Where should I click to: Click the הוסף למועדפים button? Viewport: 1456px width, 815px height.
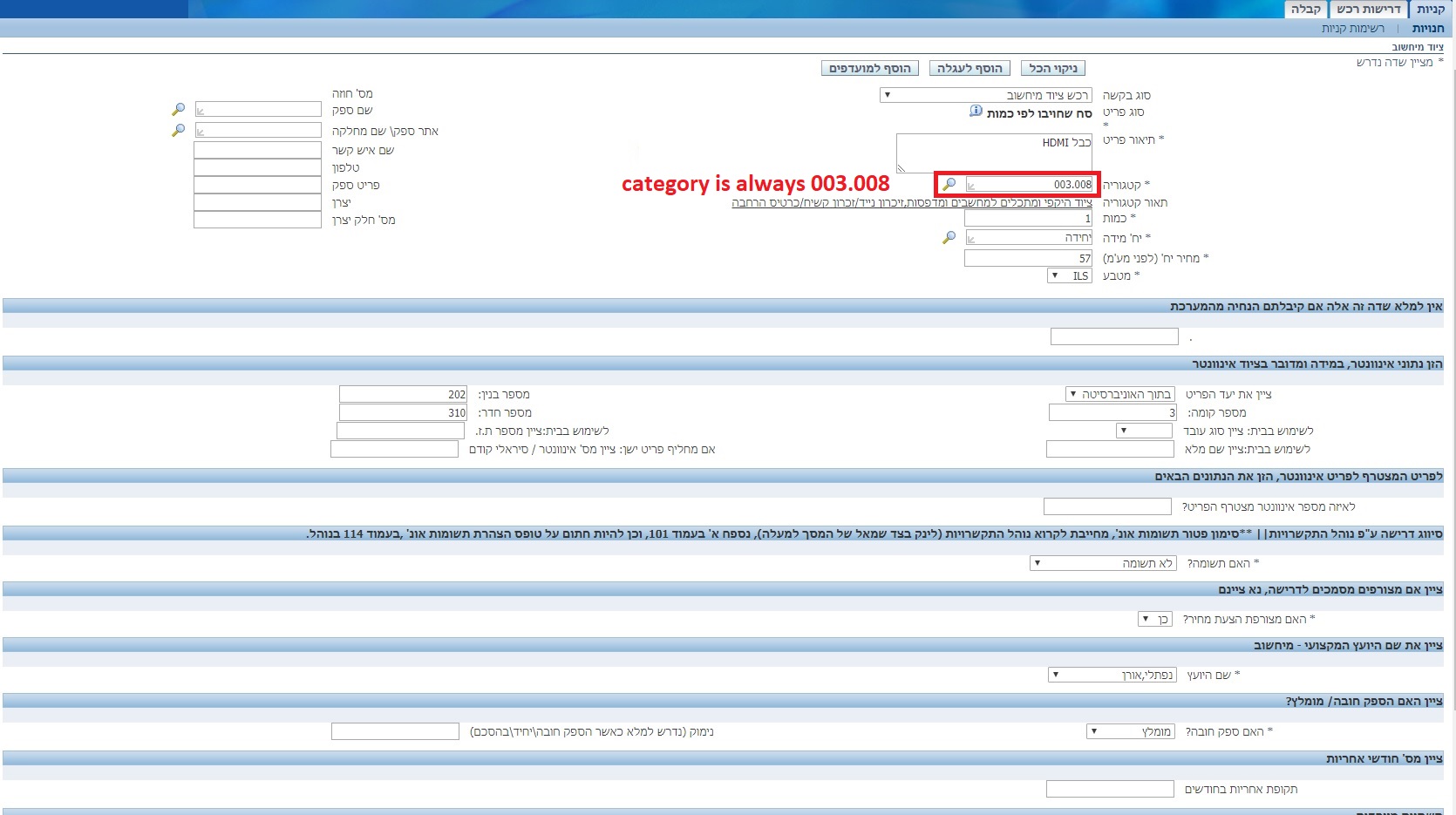(x=869, y=68)
